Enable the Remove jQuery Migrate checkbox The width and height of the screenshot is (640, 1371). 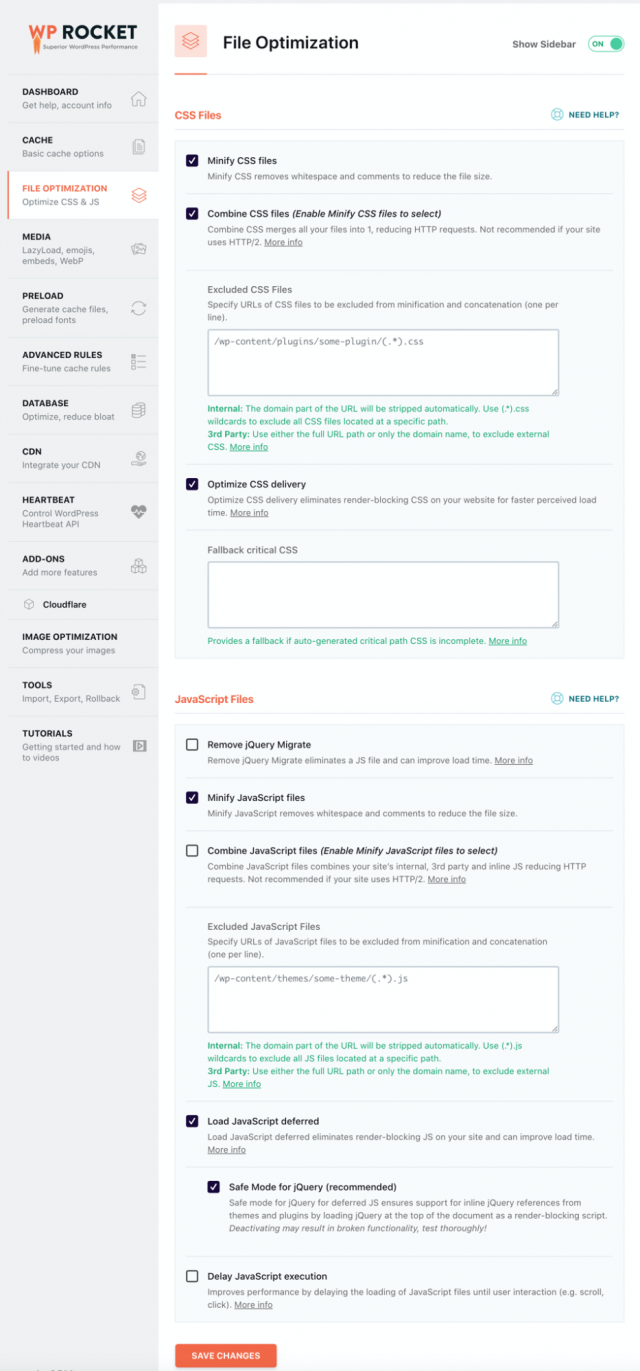(192, 745)
